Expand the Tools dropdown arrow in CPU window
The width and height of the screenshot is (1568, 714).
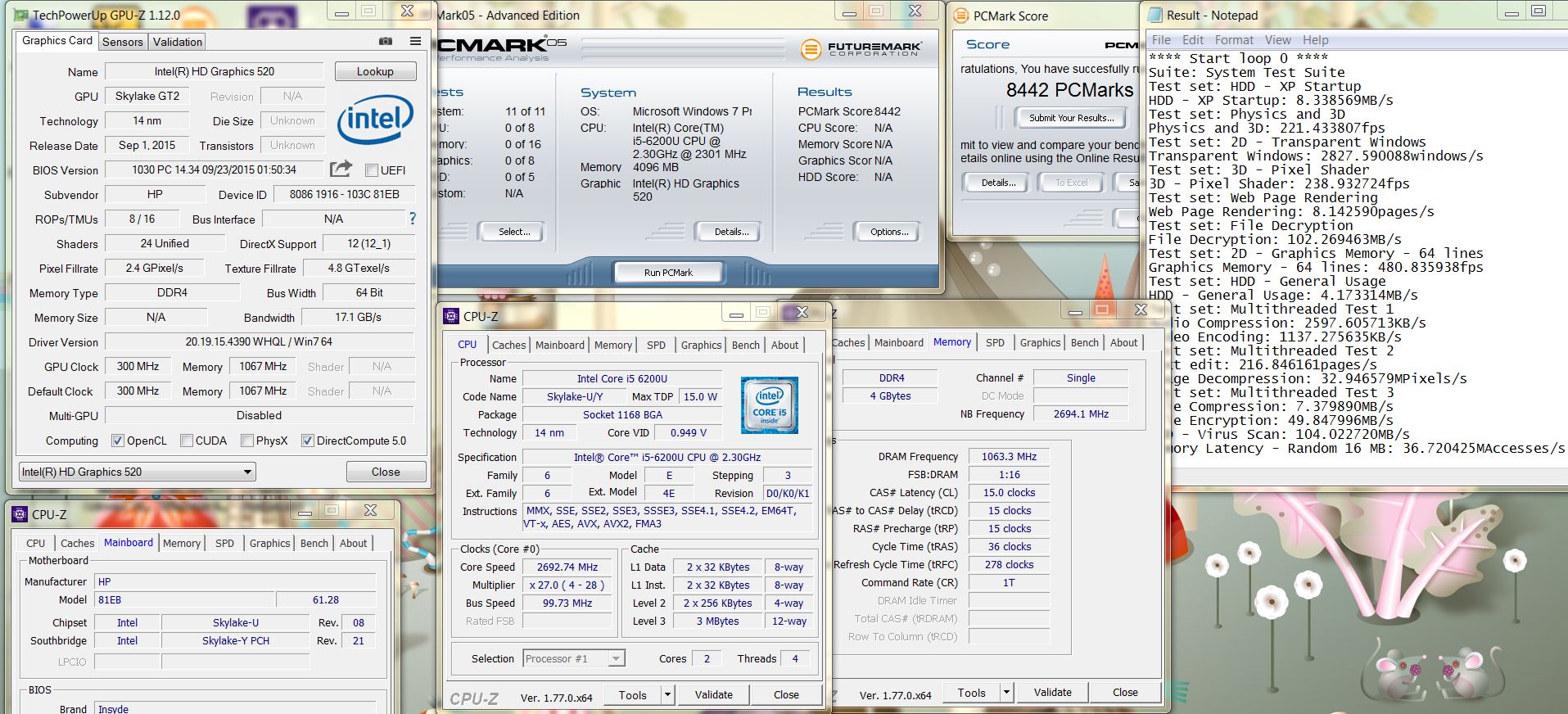coord(667,695)
